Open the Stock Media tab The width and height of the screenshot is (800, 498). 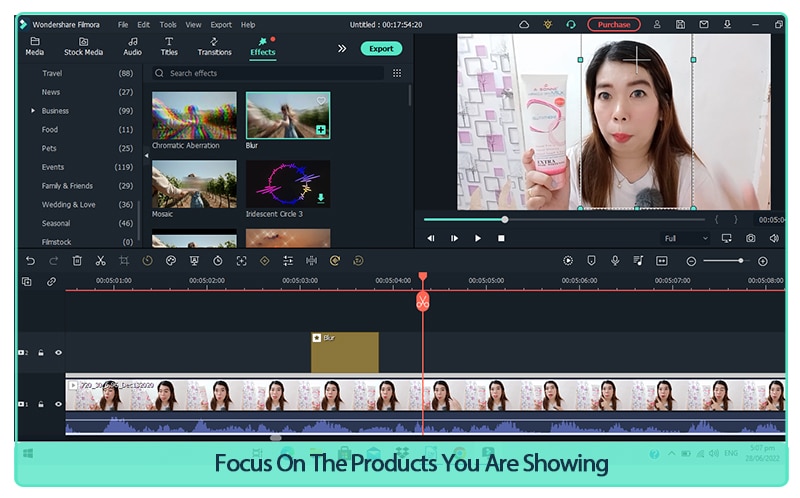(83, 46)
